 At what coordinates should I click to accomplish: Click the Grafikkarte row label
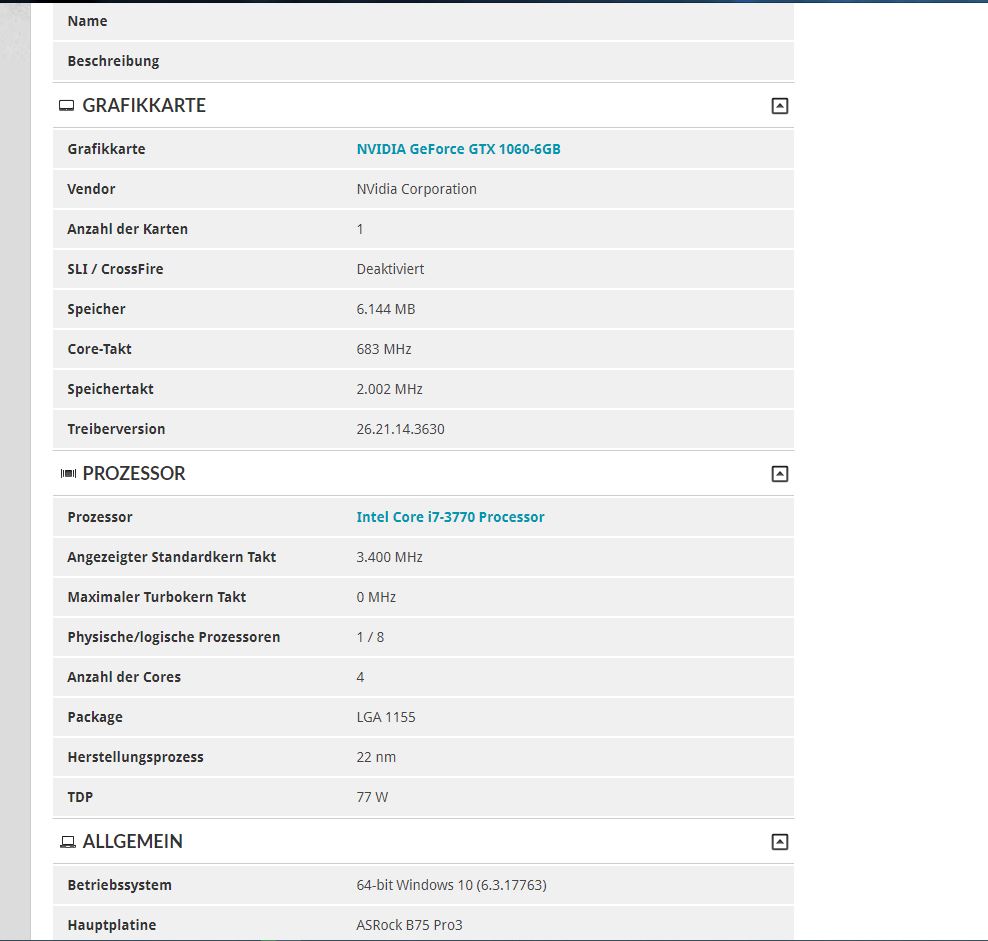point(106,149)
